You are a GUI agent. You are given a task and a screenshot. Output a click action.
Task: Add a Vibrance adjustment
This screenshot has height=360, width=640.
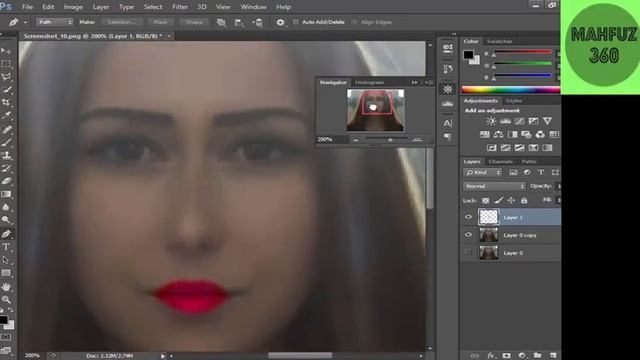[x=547, y=121]
